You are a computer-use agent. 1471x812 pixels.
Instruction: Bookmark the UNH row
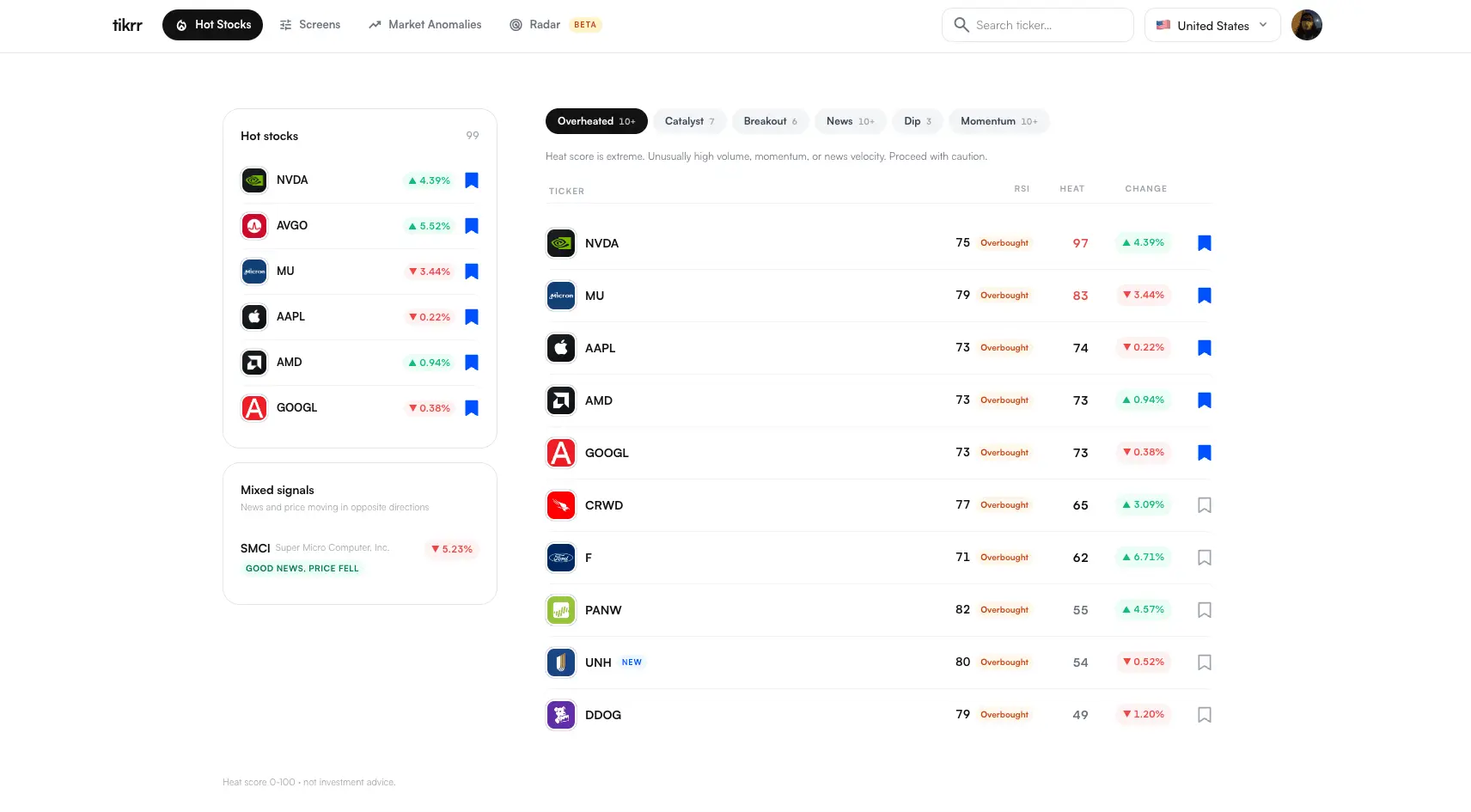tap(1205, 662)
